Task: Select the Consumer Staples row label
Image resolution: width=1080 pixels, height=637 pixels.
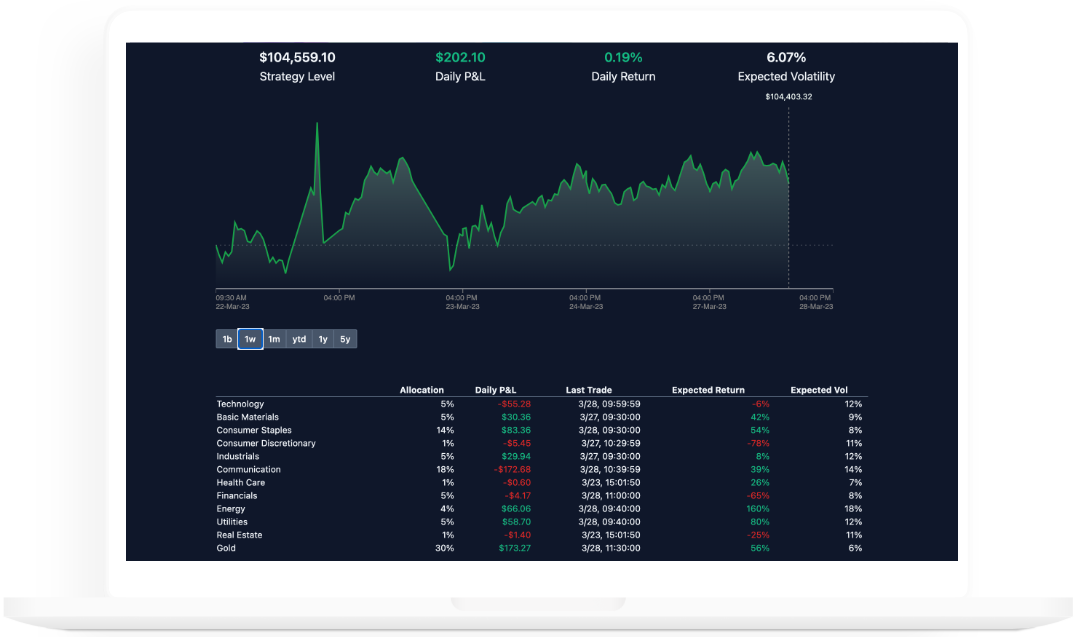Action: (254, 430)
